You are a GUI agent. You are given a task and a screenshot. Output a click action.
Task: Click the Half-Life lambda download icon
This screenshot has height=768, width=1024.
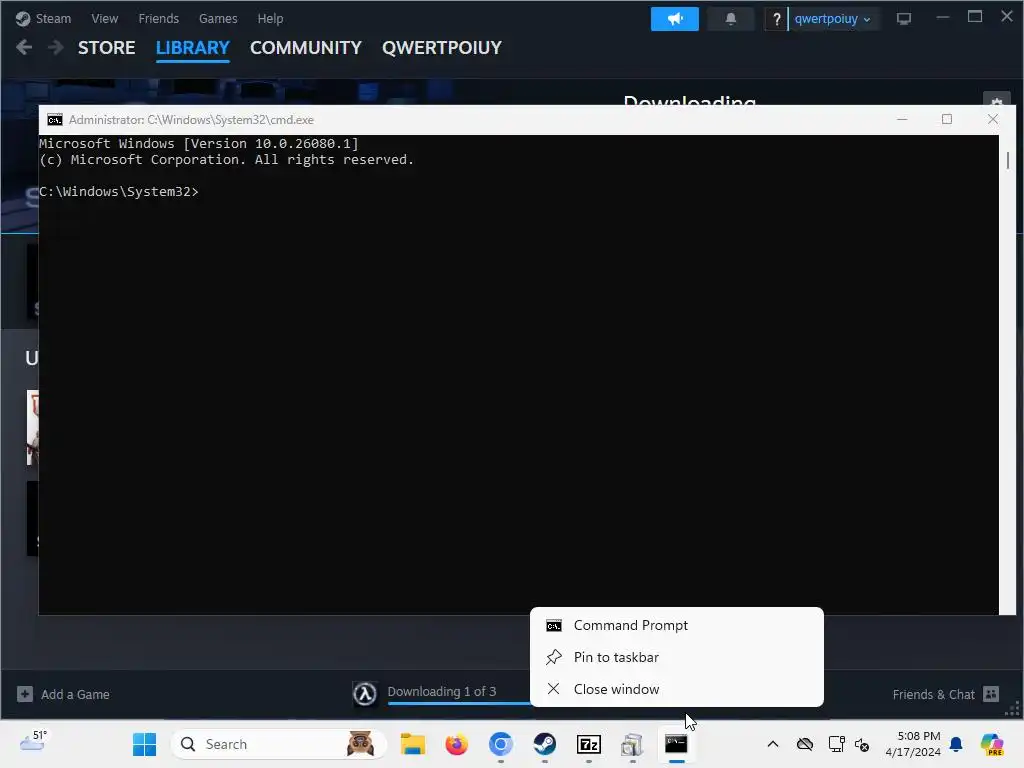point(365,694)
